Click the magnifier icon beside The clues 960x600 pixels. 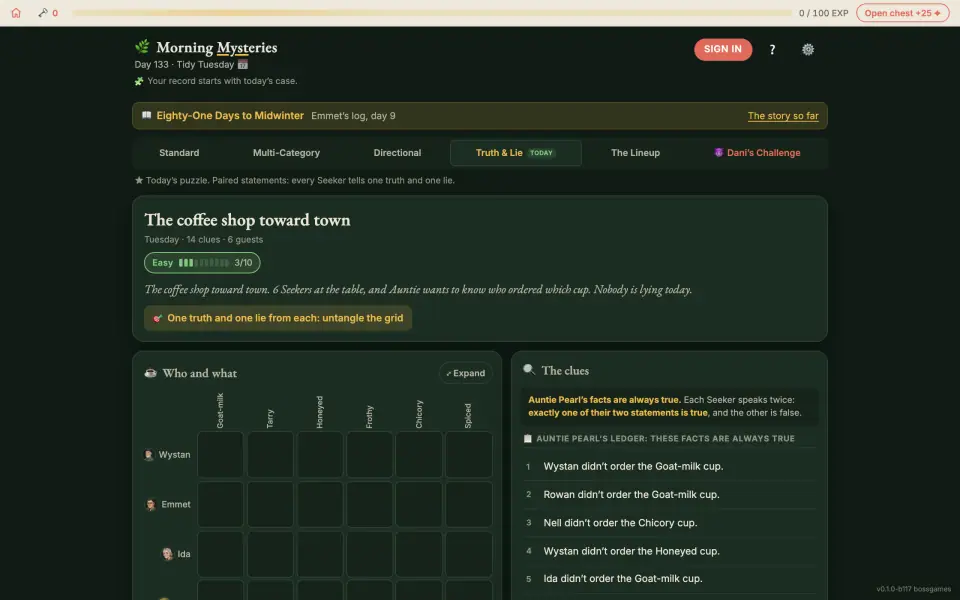click(529, 370)
